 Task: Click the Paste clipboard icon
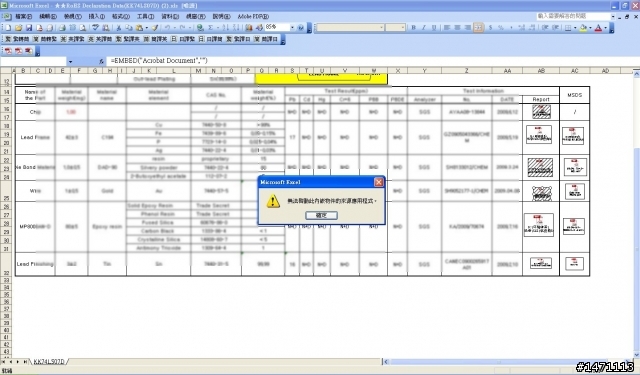click(x=139, y=28)
